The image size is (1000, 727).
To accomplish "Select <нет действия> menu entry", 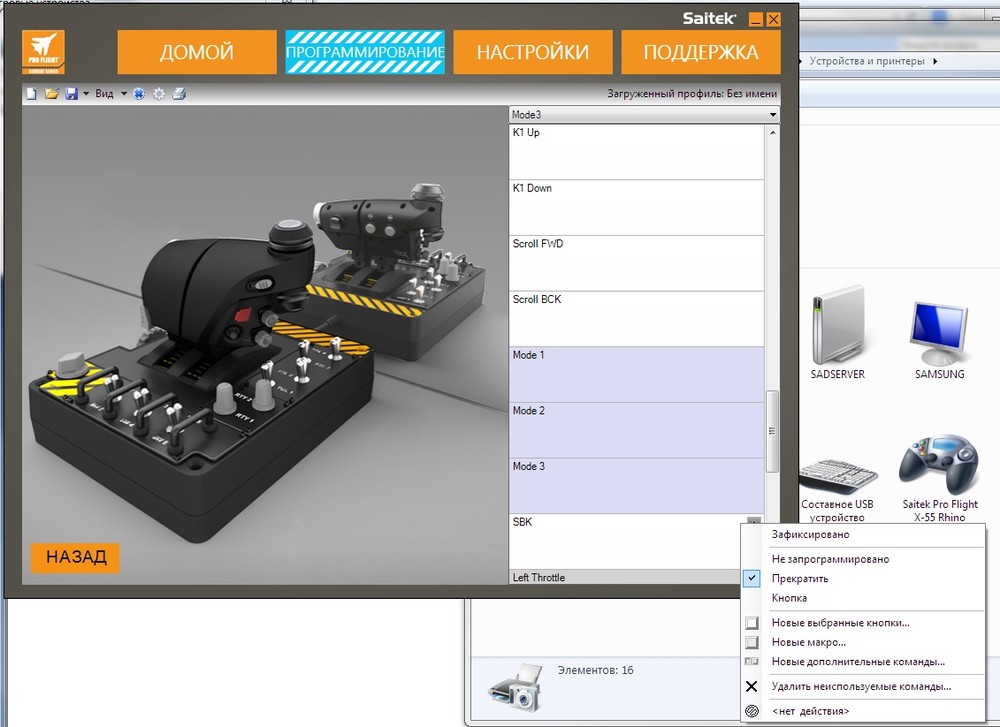I will [x=863, y=711].
